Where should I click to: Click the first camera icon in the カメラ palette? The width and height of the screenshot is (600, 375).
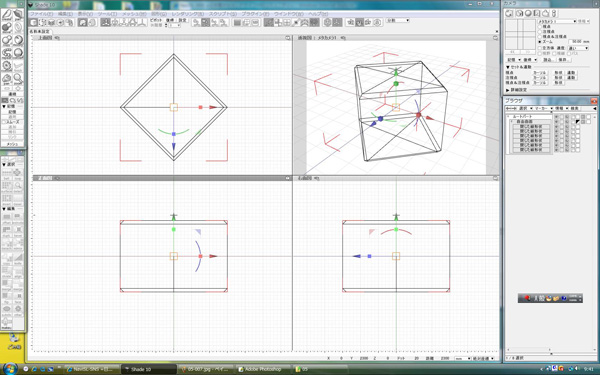509,13
